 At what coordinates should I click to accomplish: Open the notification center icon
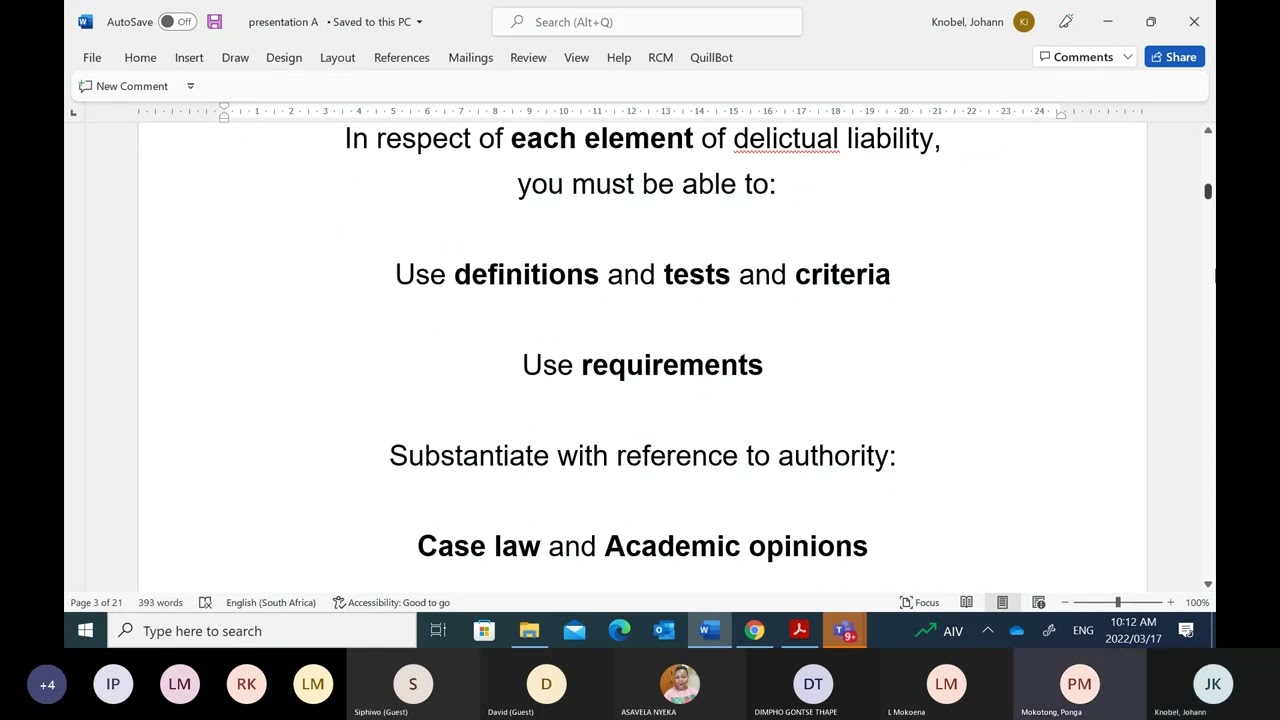pyautogui.click(x=1186, y=631)
